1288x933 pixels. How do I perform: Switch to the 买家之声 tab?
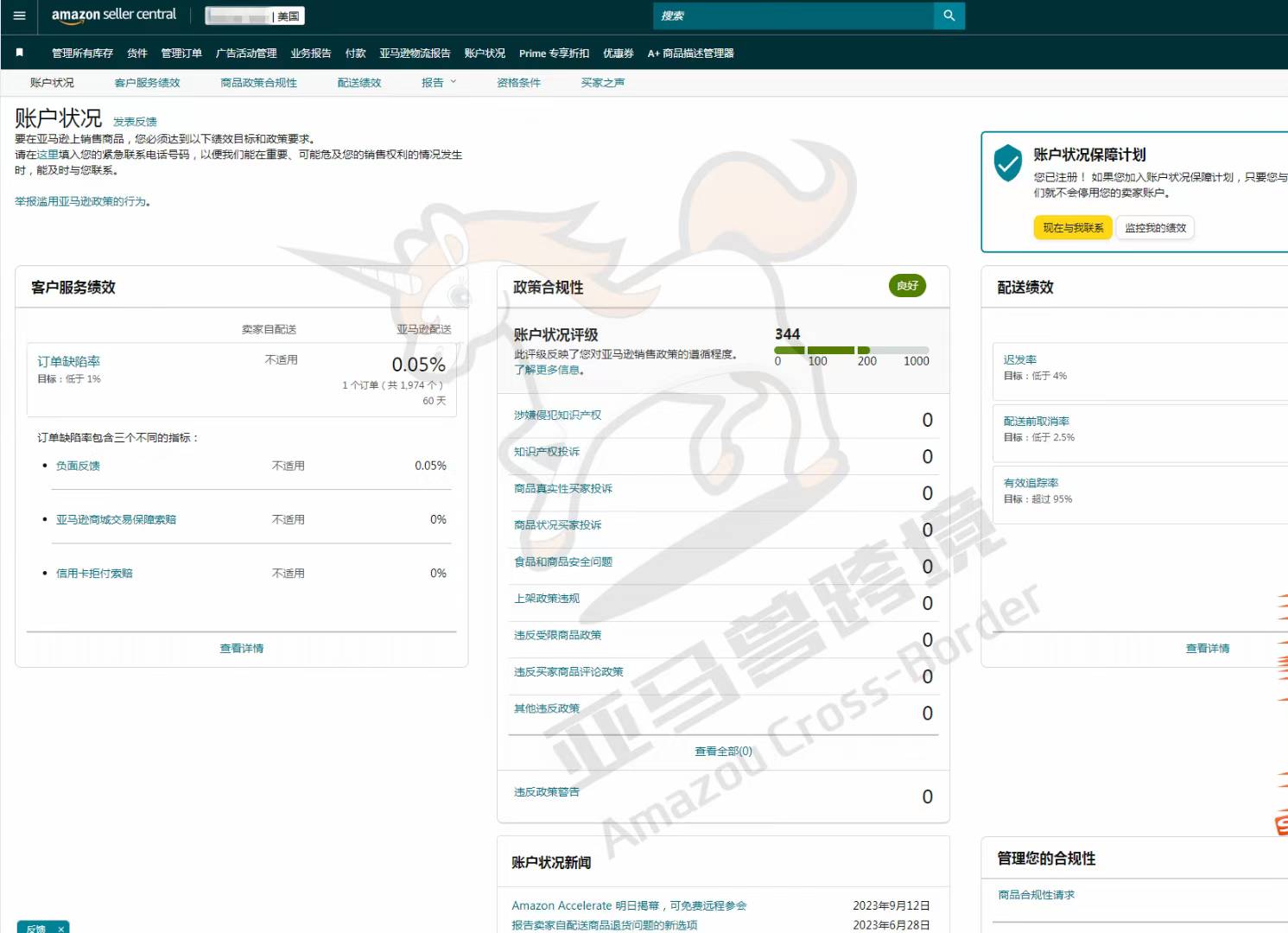[602, 83]
